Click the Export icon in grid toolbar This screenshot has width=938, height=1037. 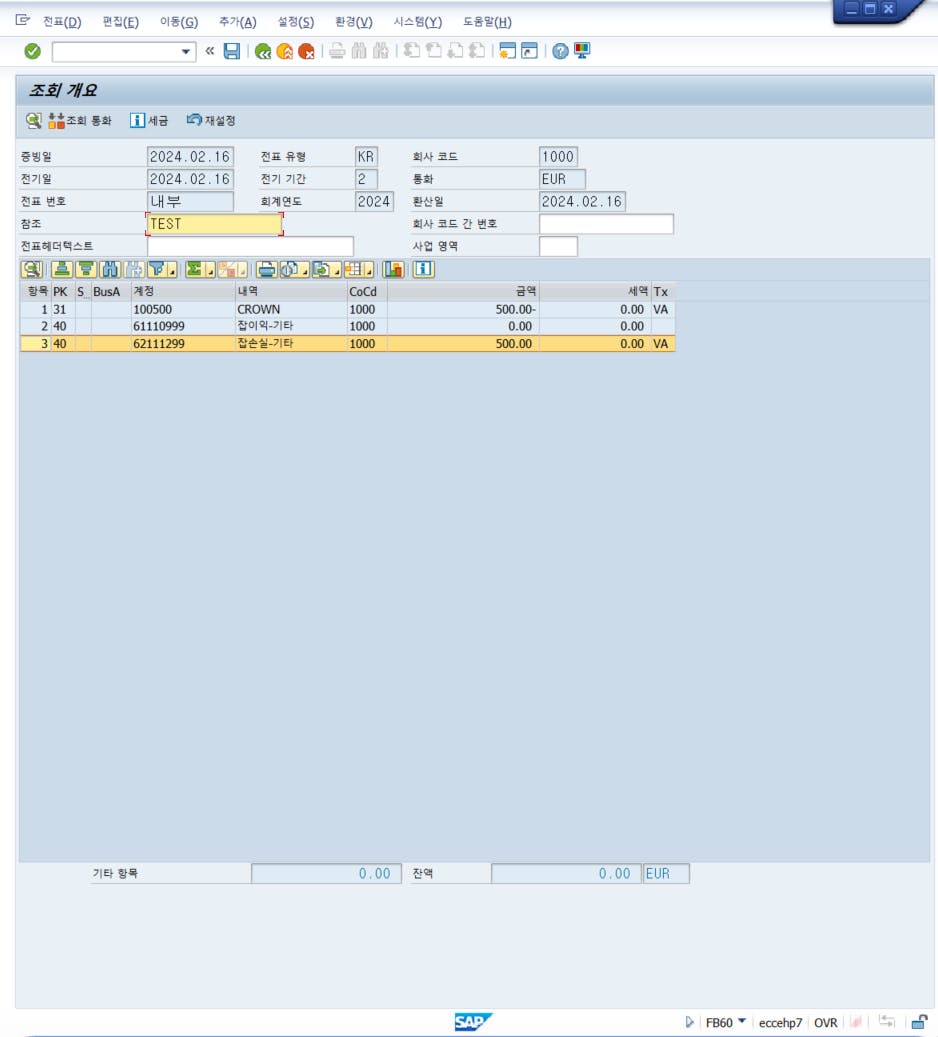click(321, 269)
